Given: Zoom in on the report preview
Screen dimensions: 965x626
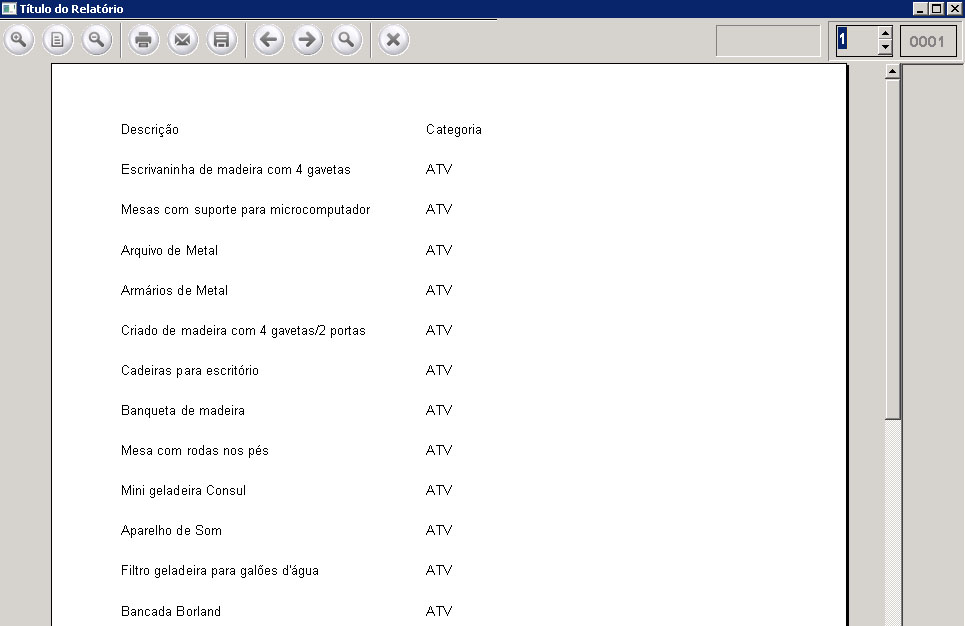Looking at the screenshot, I should click(19, 41).
